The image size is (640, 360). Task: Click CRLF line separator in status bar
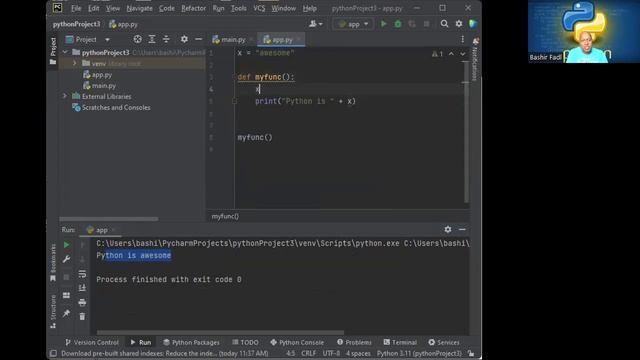(309, 353)
